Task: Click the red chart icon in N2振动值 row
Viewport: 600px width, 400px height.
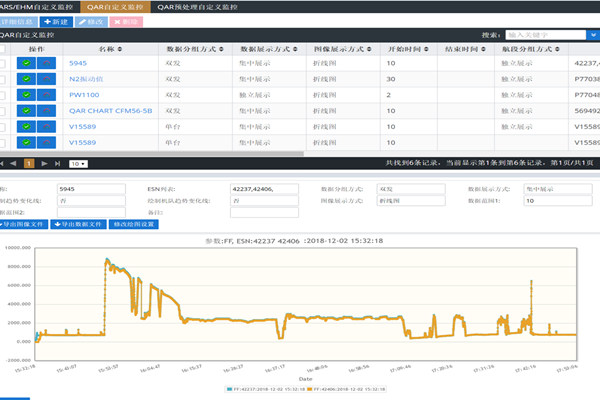Action: (x=46, y=79)
